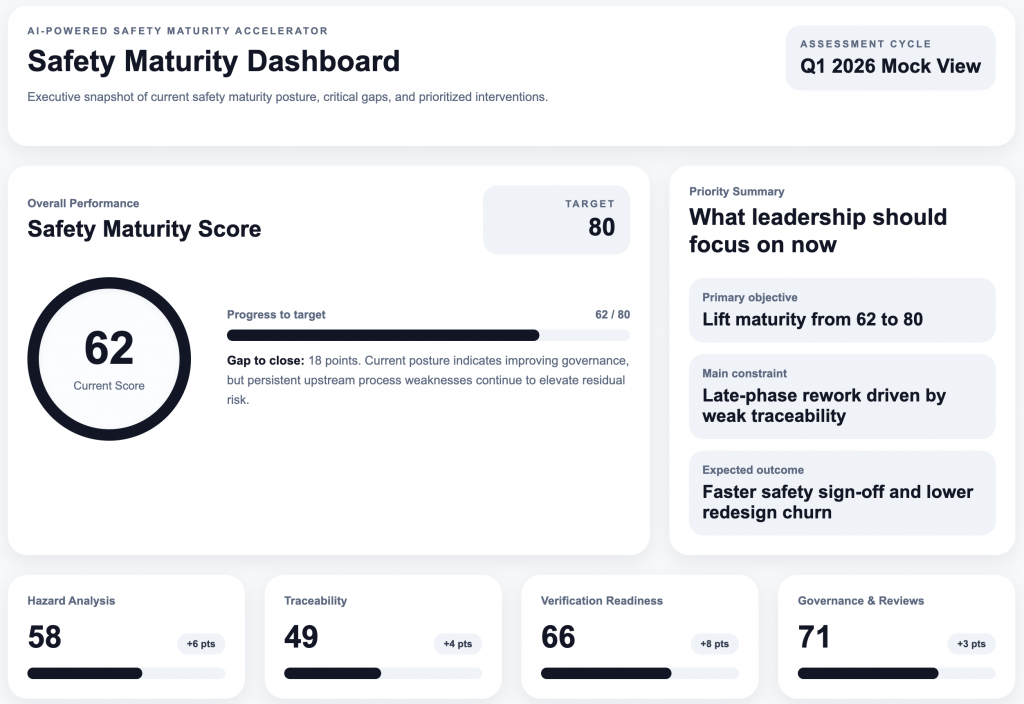This screenshot has height=704, width=1024.
Task: Click the Progress to target bar
Action: coord(428,335)
